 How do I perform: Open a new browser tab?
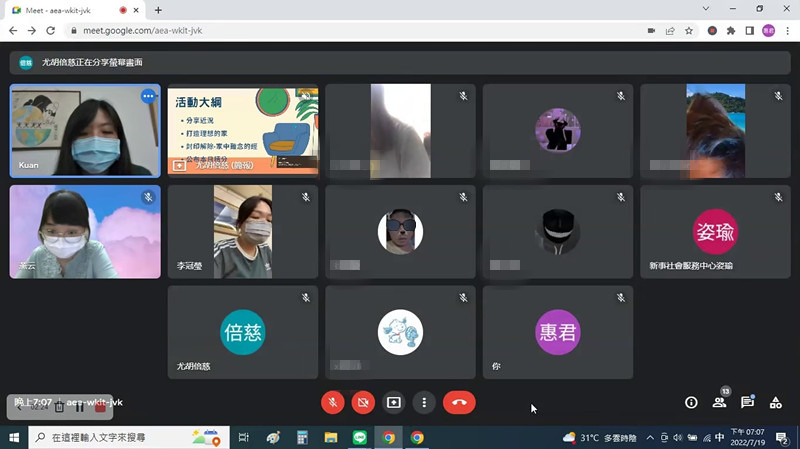coord(158,10)
